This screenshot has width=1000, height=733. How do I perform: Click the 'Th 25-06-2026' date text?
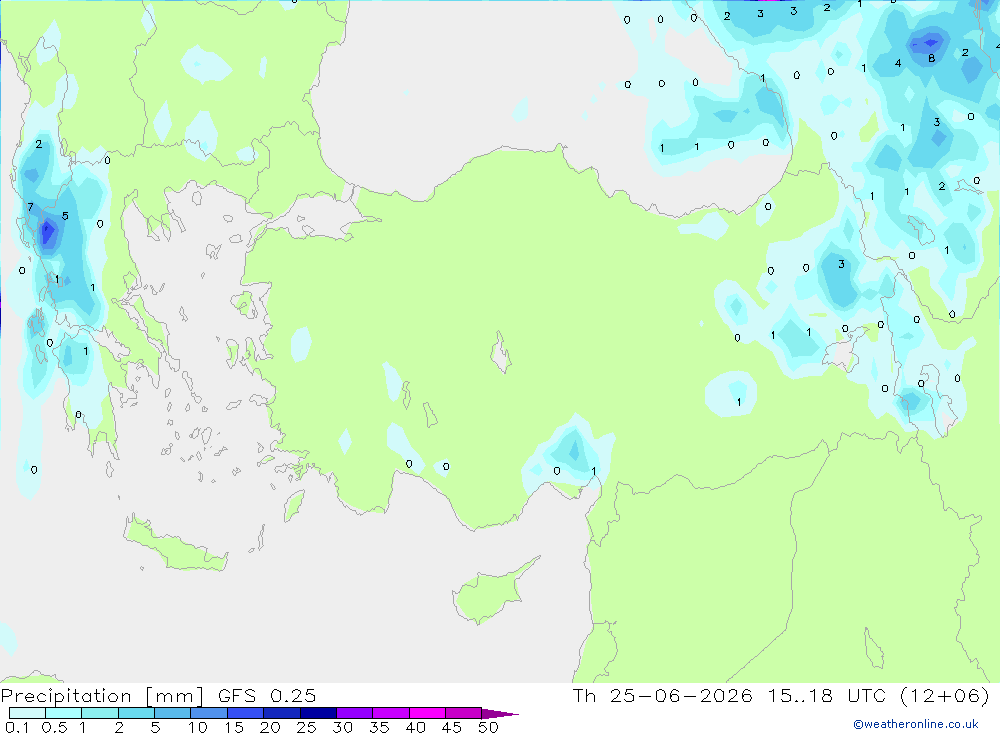(663, 695)
